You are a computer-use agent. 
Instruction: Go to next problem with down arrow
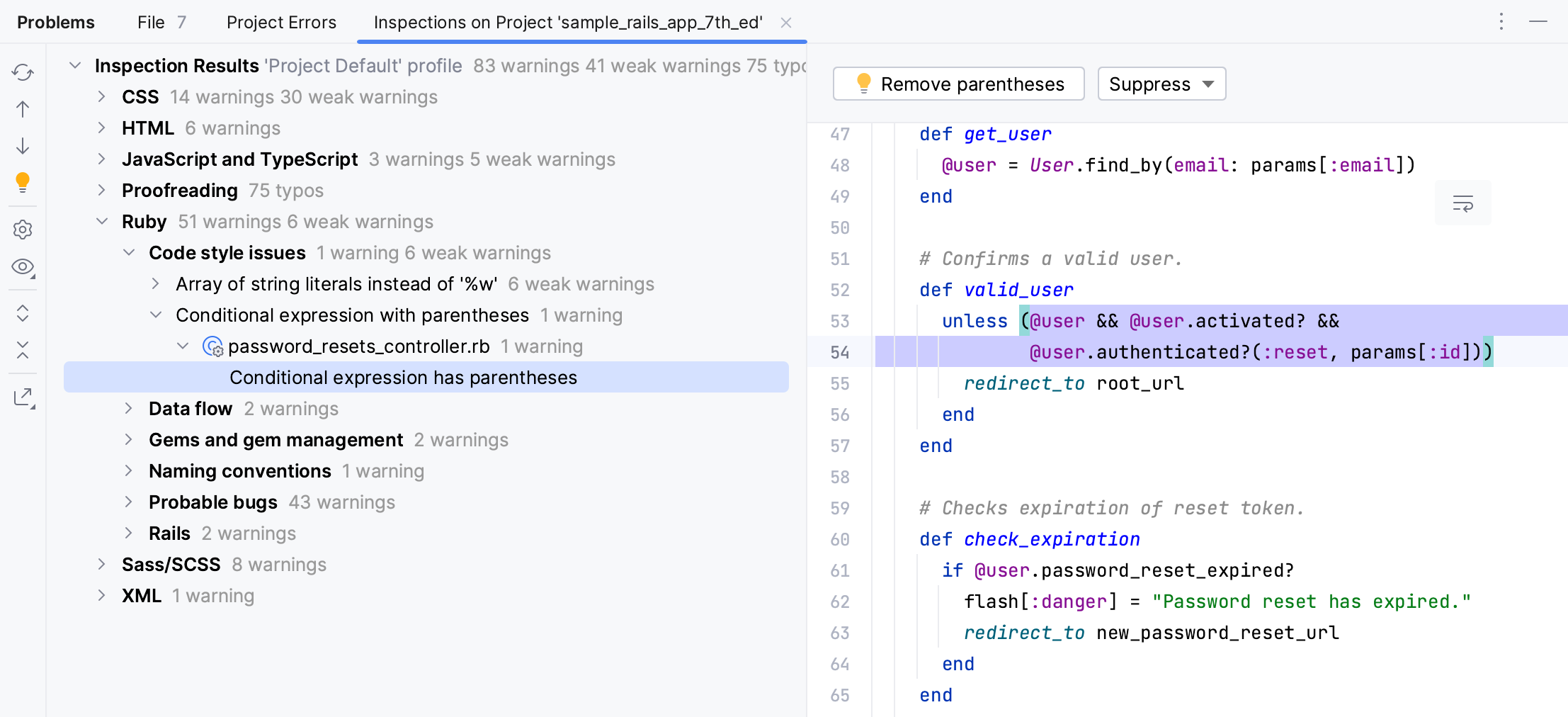click(x=23, y=146)
